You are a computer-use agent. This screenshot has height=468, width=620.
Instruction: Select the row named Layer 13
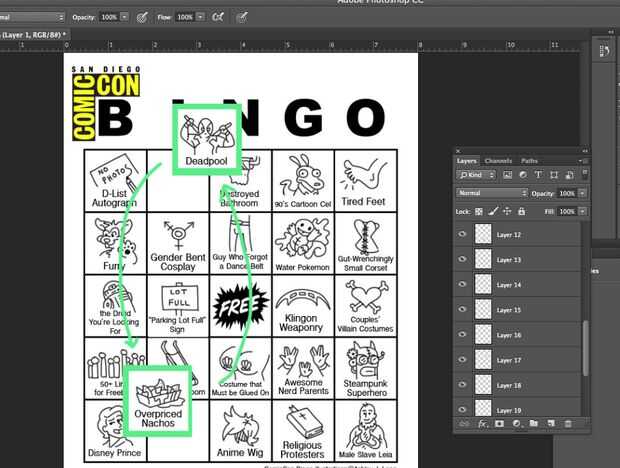click(x=518, y=259)
